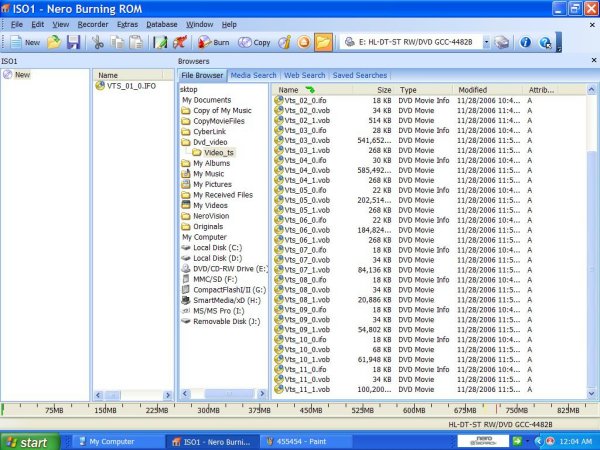Click the recorder selection drive icon

502,42
